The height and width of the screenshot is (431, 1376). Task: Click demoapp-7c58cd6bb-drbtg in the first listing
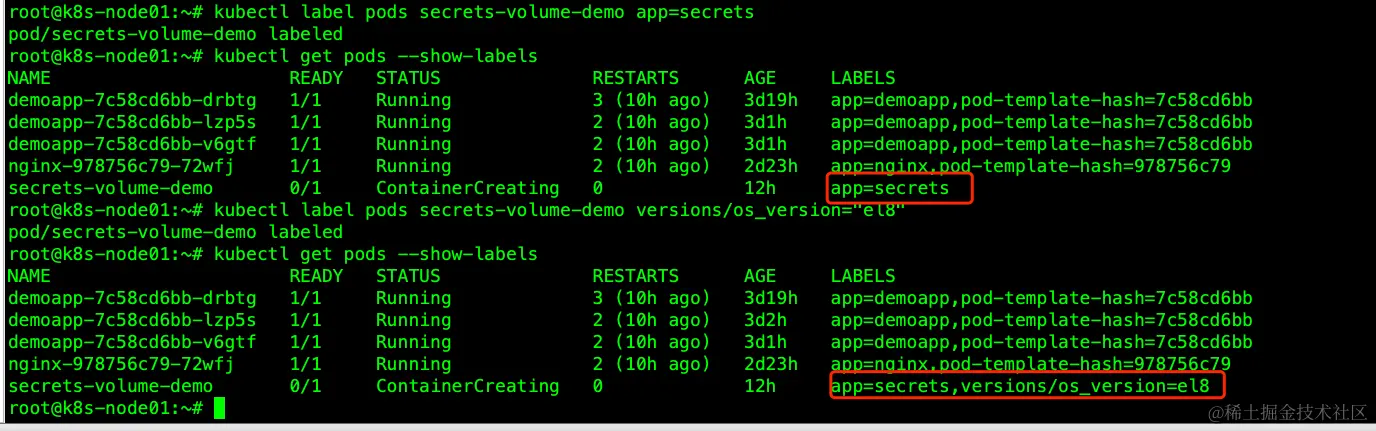(x=131, y=100)
